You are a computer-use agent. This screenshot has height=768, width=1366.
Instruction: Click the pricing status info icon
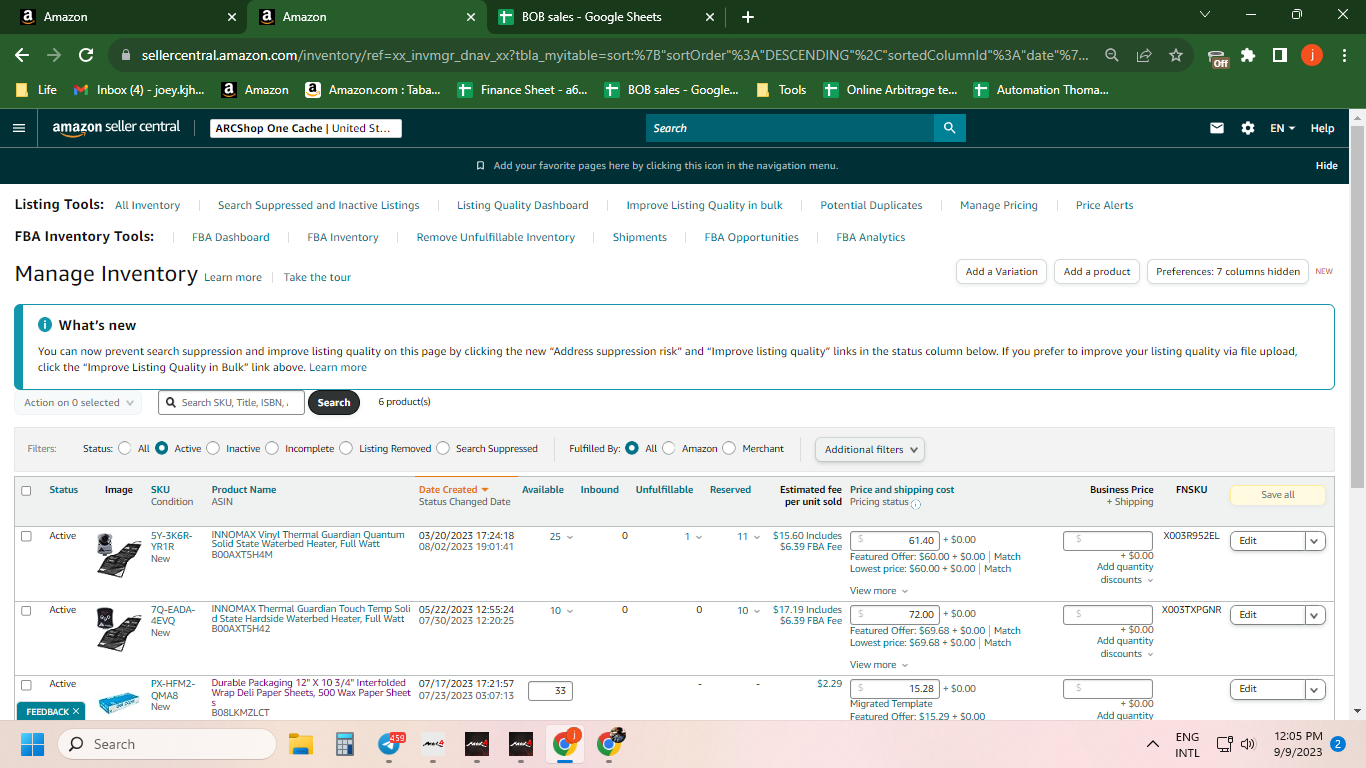pos(916,504)
